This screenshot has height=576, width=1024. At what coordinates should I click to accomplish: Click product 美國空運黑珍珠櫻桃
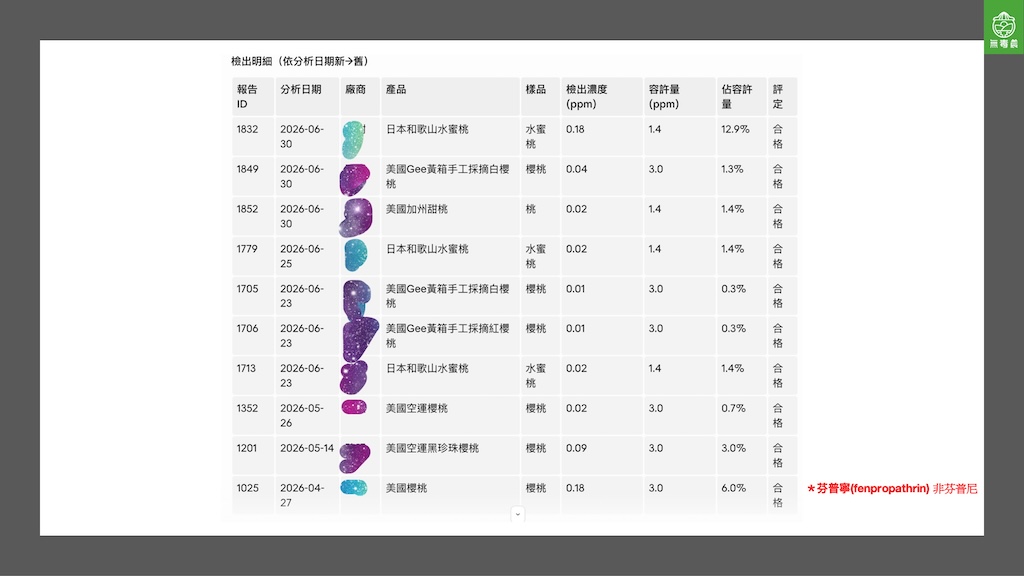pyautogui.click(x=432, y=448)
